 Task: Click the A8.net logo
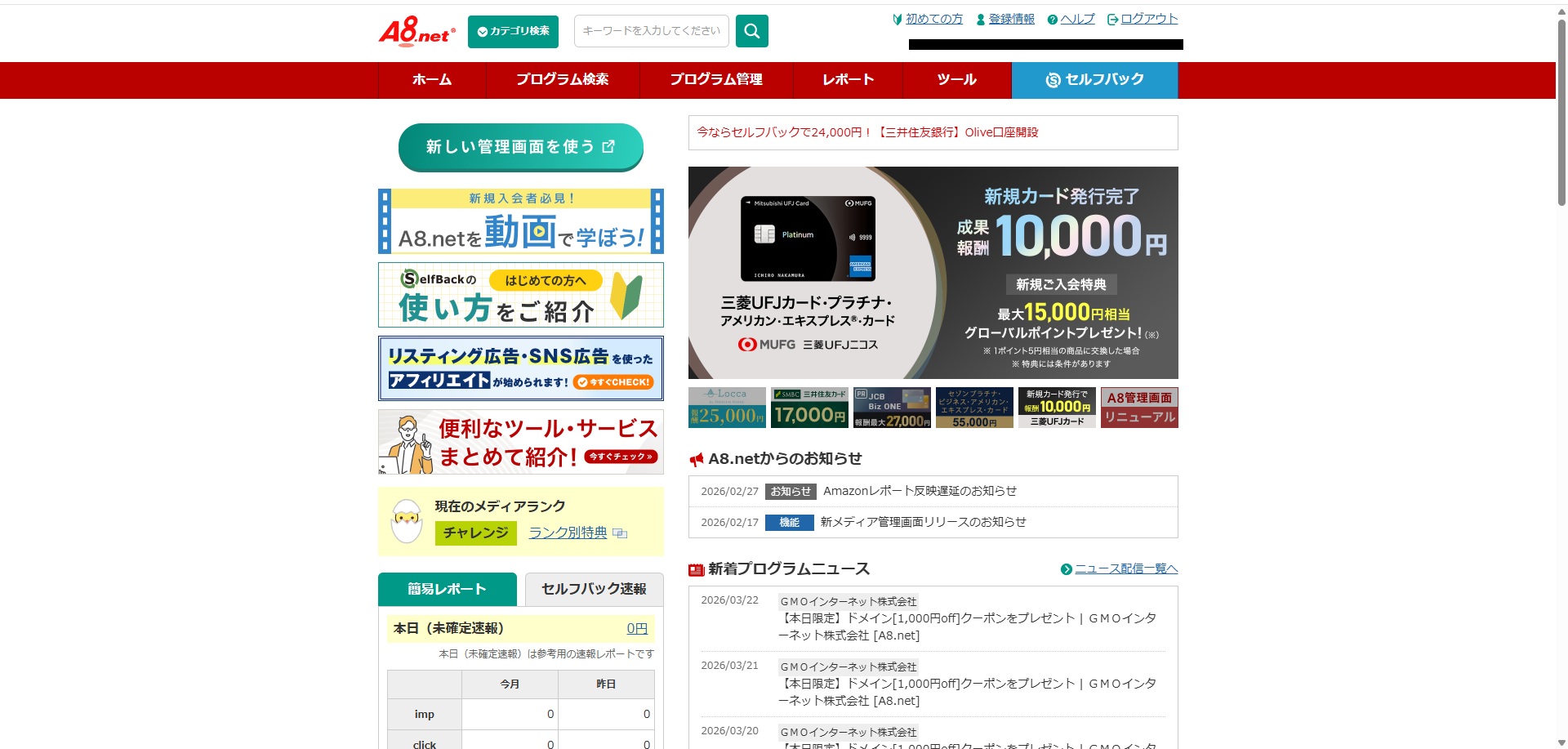416,31
